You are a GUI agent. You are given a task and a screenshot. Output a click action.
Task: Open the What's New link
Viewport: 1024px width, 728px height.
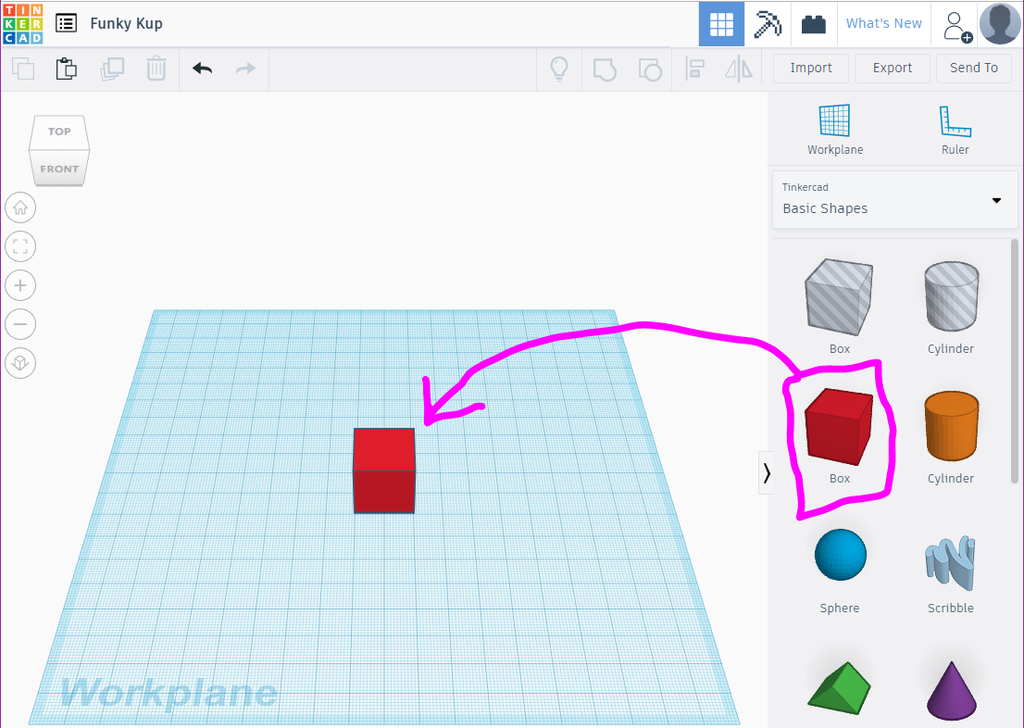pyautogui.click(x=884, y=24)
